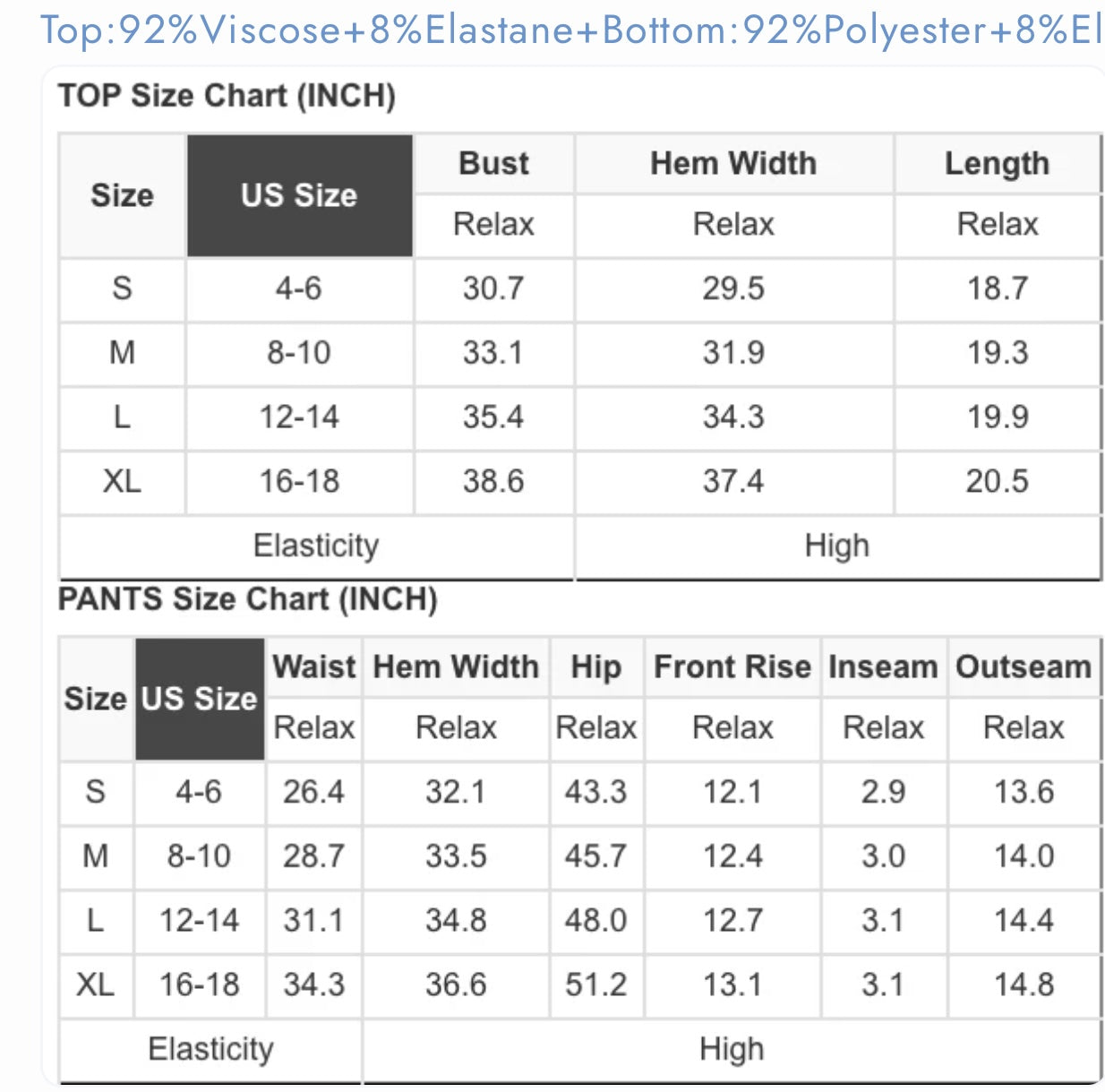Select the 8-10 US size cell in top chart
Image resolution: width=1105 pixels, height=1092 pixels.
299,353
